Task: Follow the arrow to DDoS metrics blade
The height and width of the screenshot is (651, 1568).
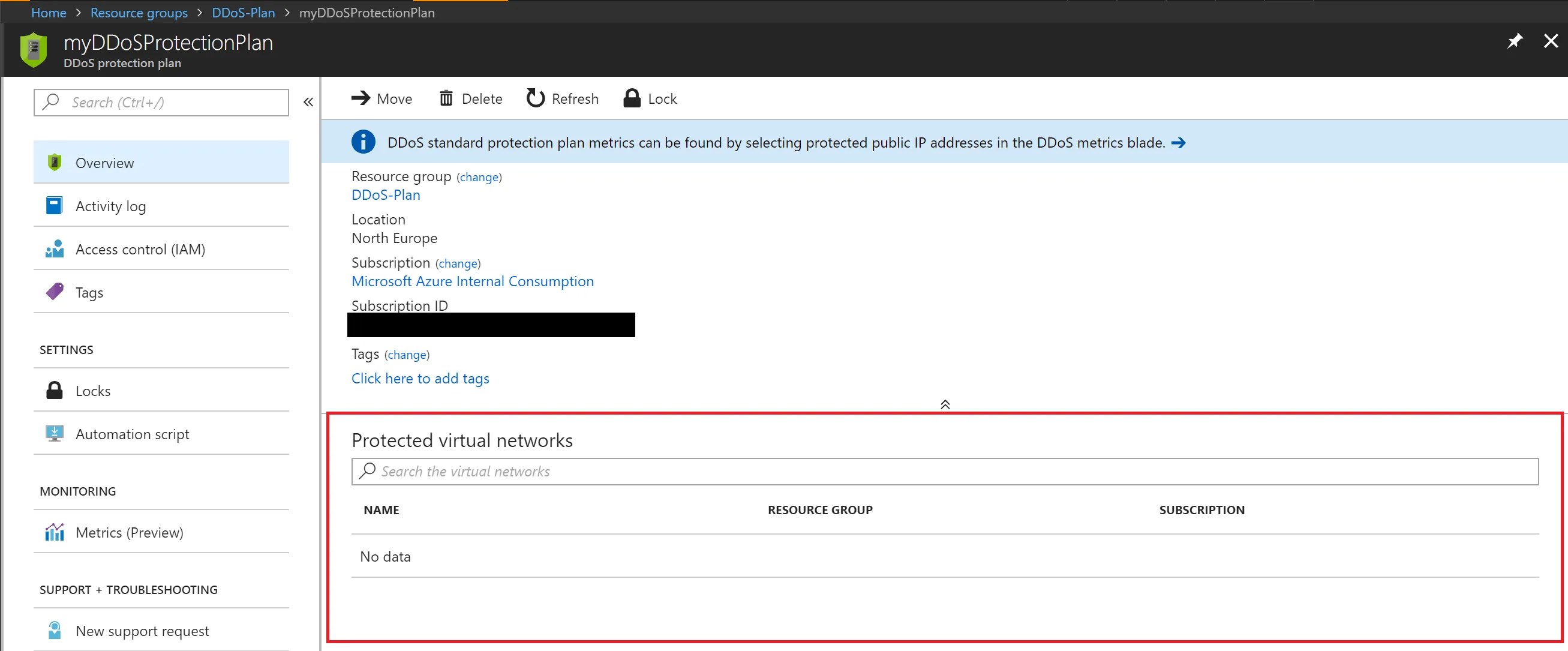Action: pos(1179,143)
